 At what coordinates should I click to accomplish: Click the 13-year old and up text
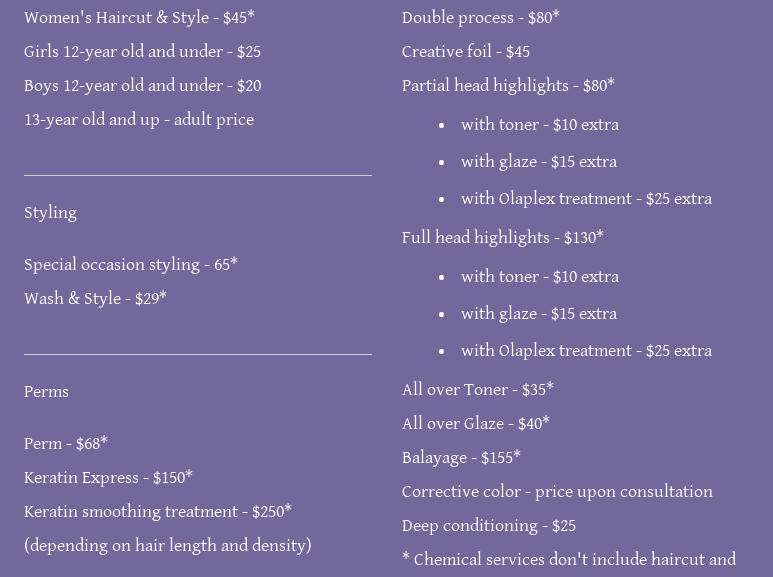tap(139, 120)
